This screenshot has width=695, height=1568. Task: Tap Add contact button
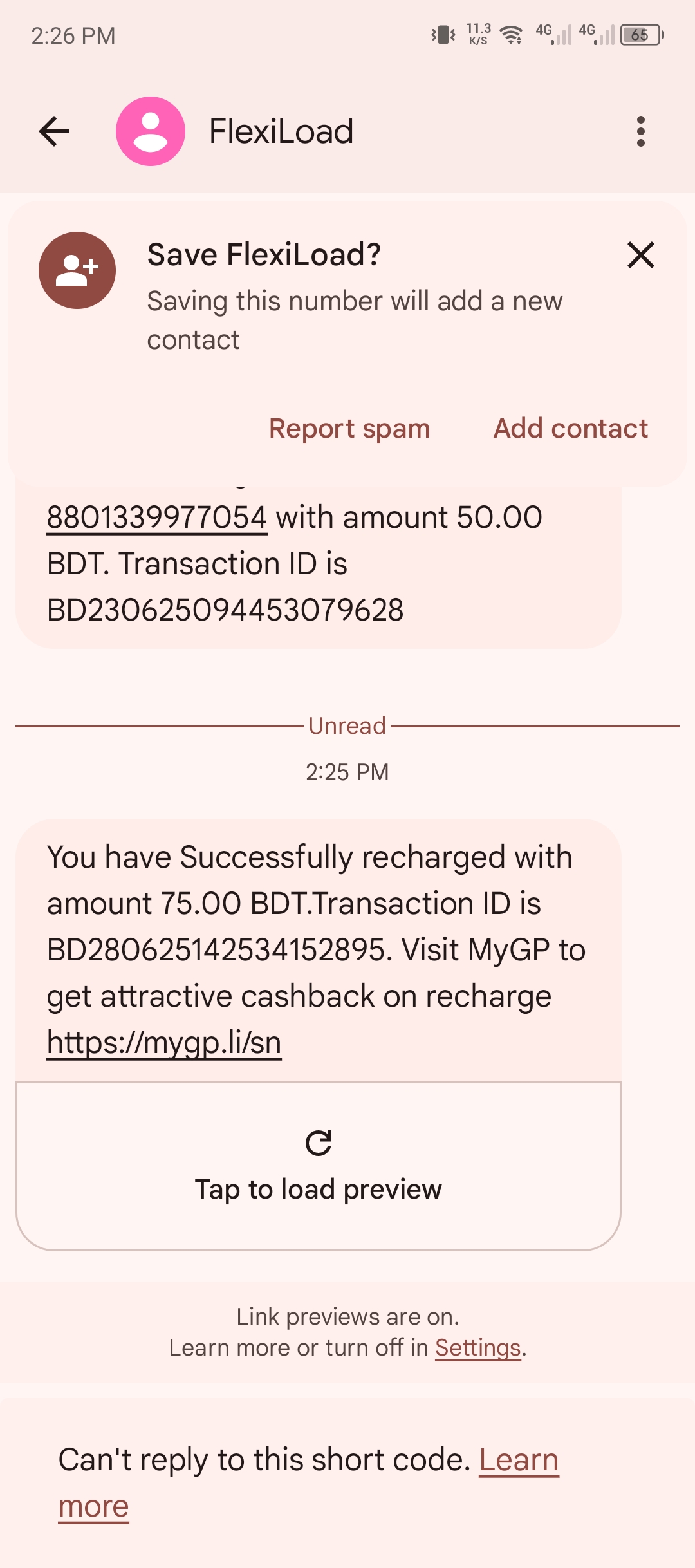click(571, 429)
